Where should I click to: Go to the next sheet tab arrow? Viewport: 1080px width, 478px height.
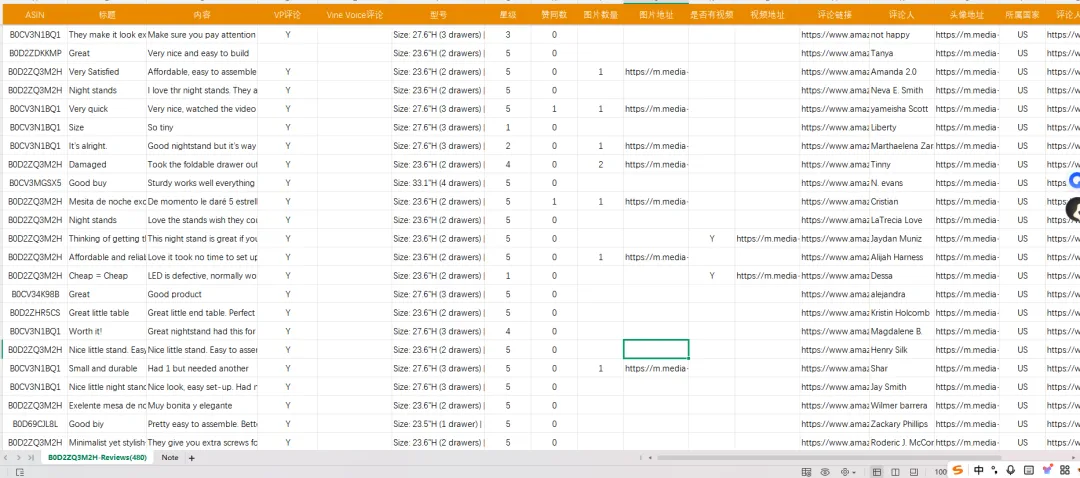pyautogui.click(x=19, y=457)
